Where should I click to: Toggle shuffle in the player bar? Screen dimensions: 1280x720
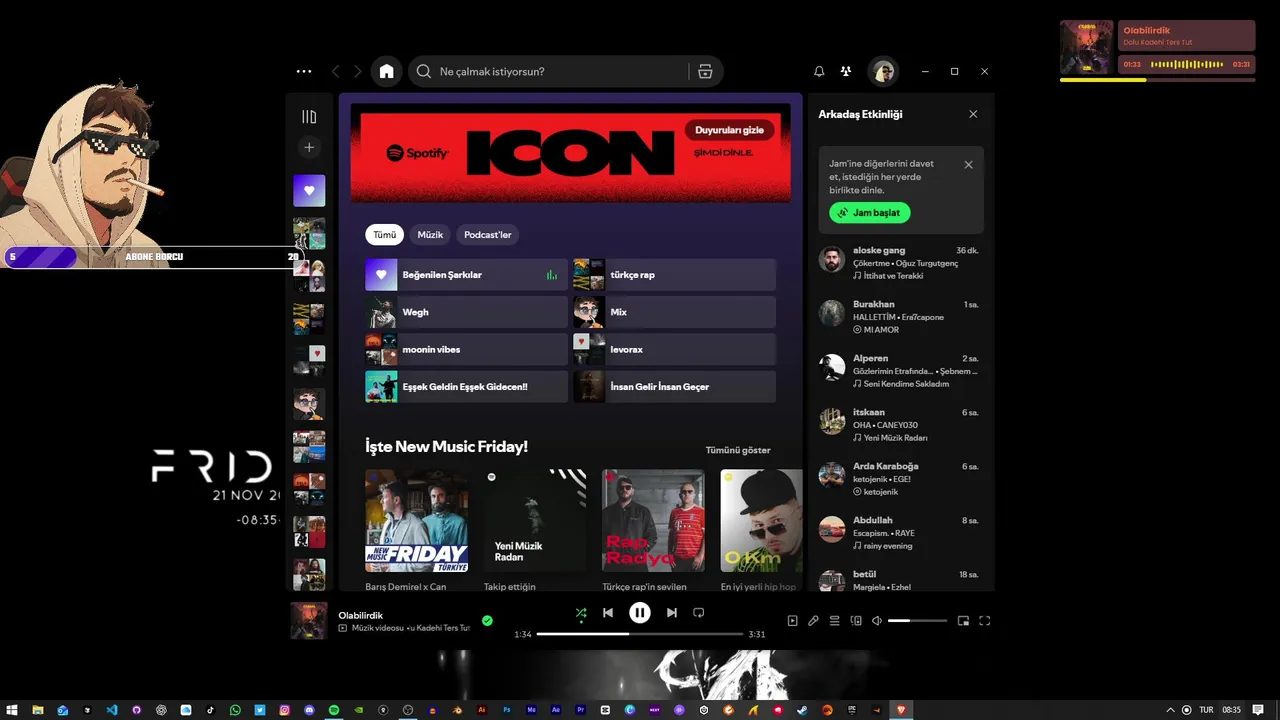581,613
